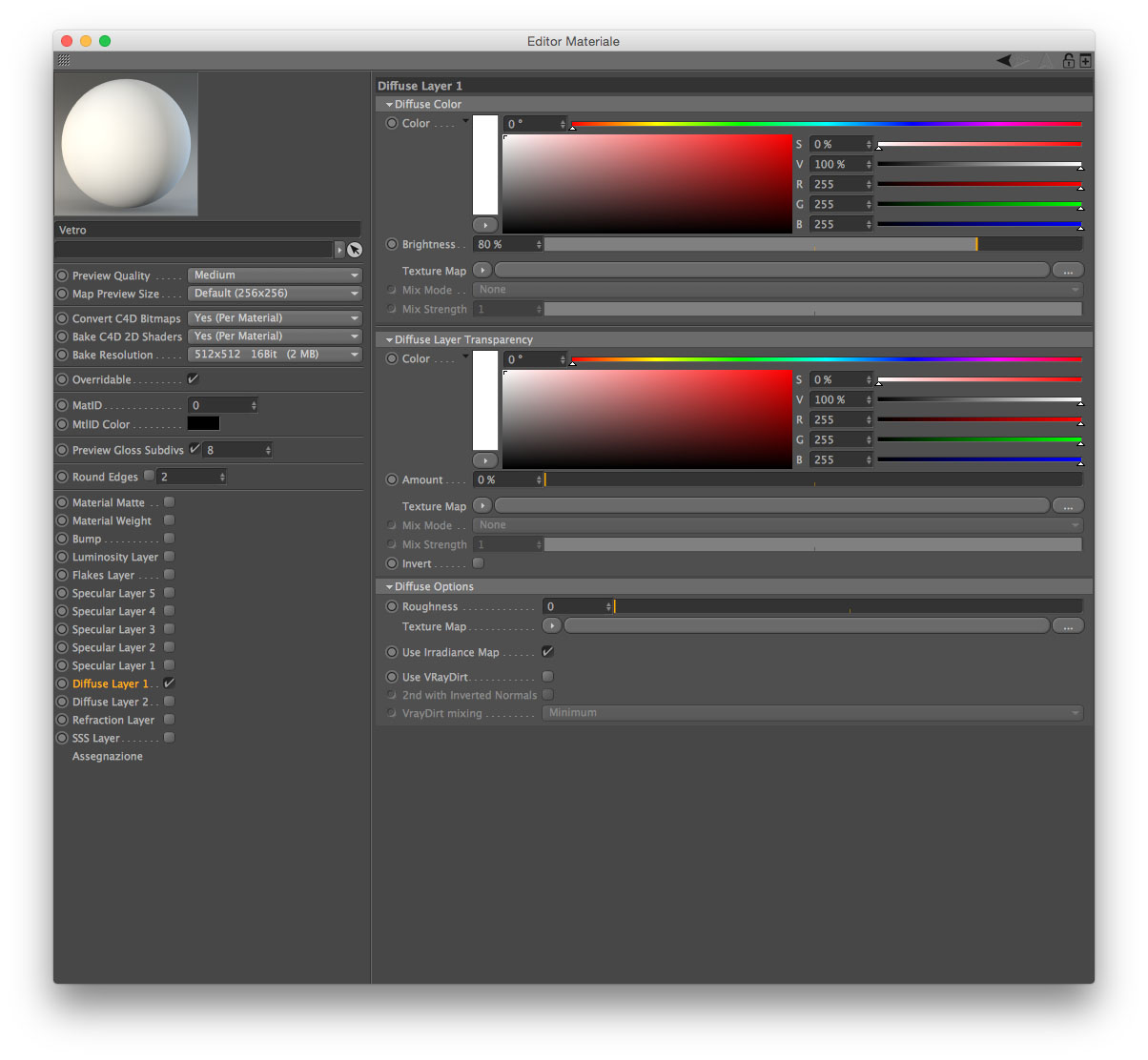Click the Diffuse Color texture map arrow button
Viewport: 1148px width, 1060px height.
point(482,271)
